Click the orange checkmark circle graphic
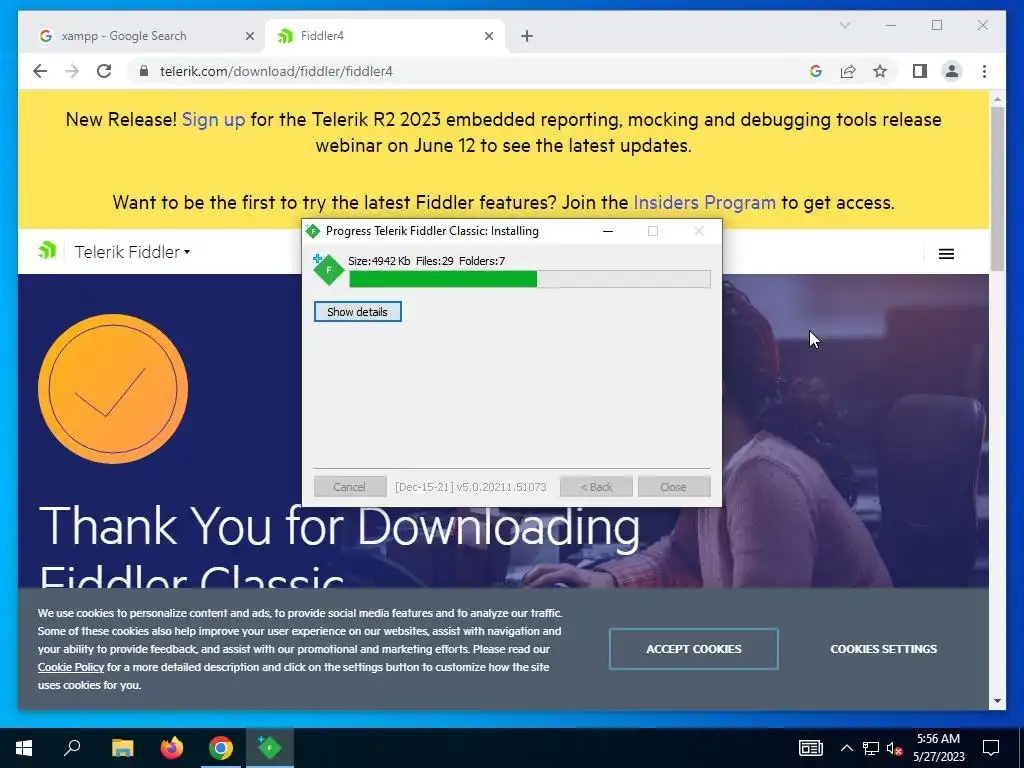The height and width of the screenshot is (768, 1024). click(x=113, y=389)
